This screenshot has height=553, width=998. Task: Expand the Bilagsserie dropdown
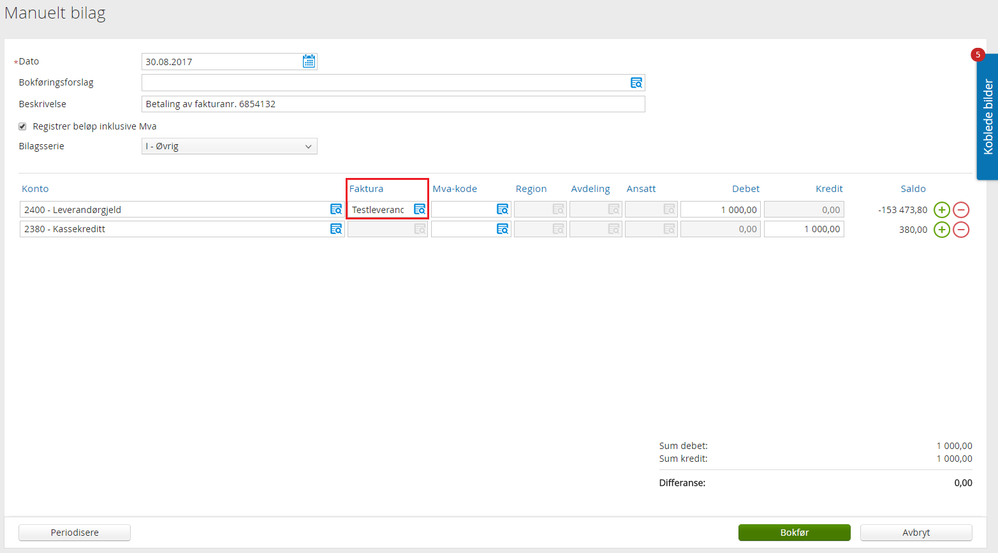point(229,146)
